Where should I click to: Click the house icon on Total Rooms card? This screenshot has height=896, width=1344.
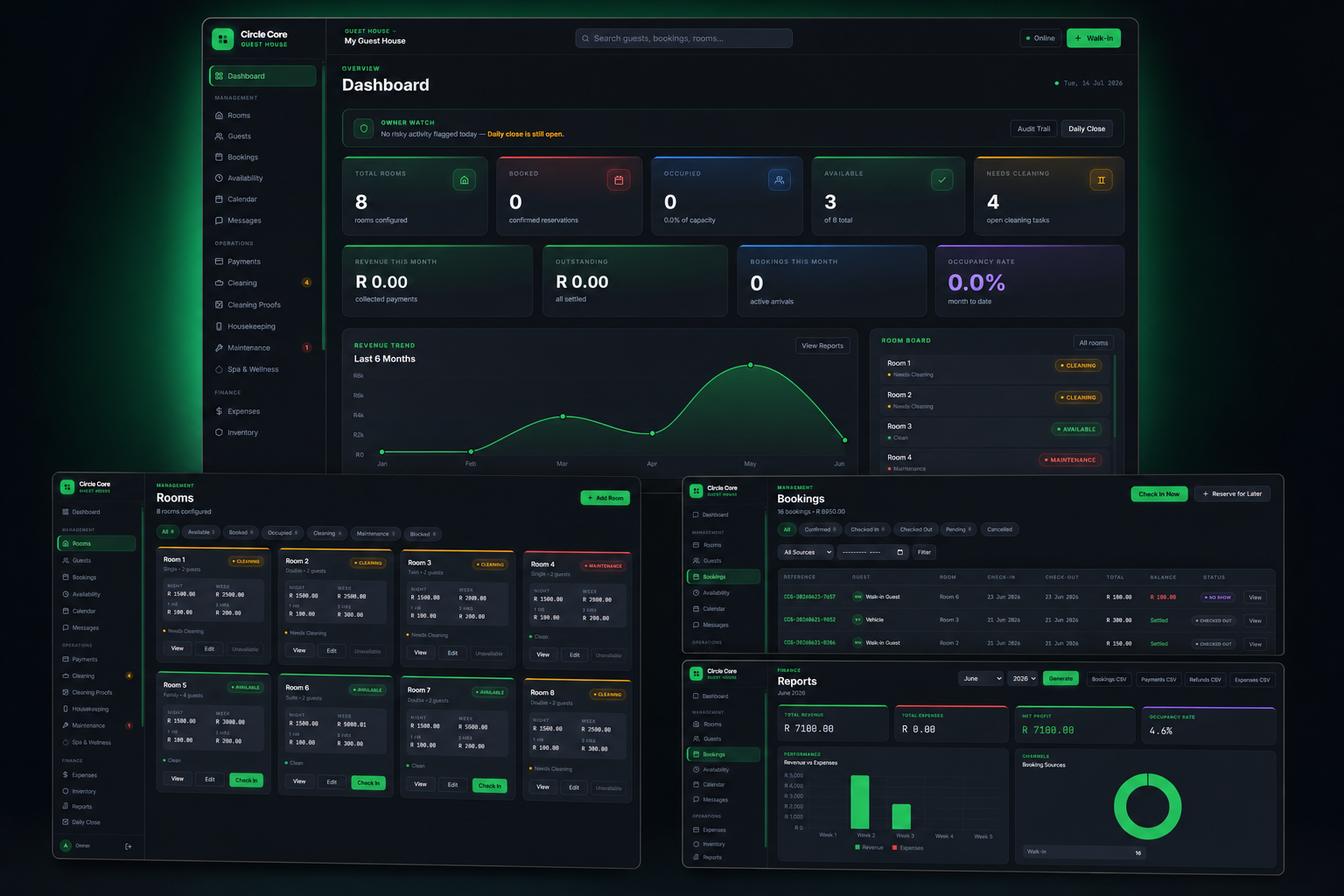(x=465, y=180)
